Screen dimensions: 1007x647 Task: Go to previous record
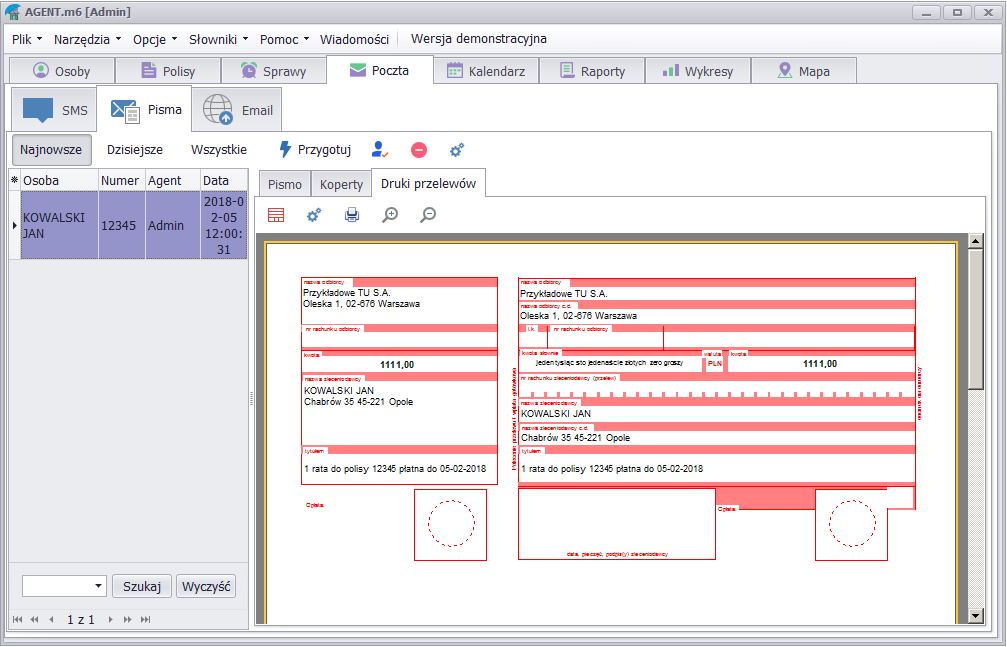click(x=51, y=619)
